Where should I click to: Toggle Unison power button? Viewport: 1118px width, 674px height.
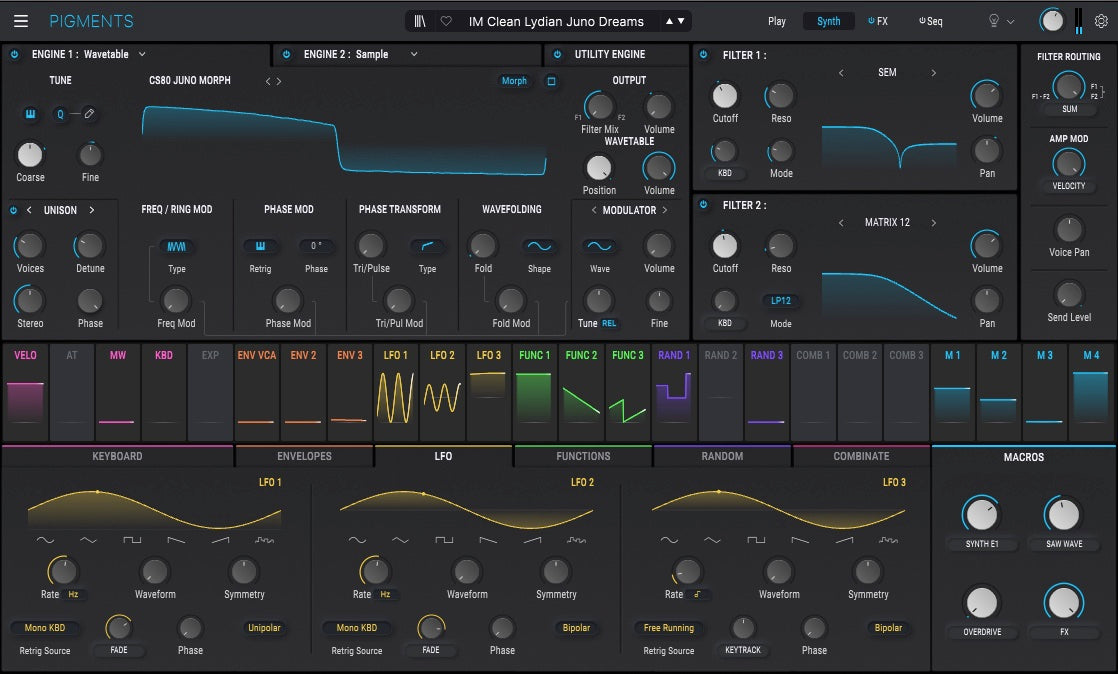pos(13,210)
